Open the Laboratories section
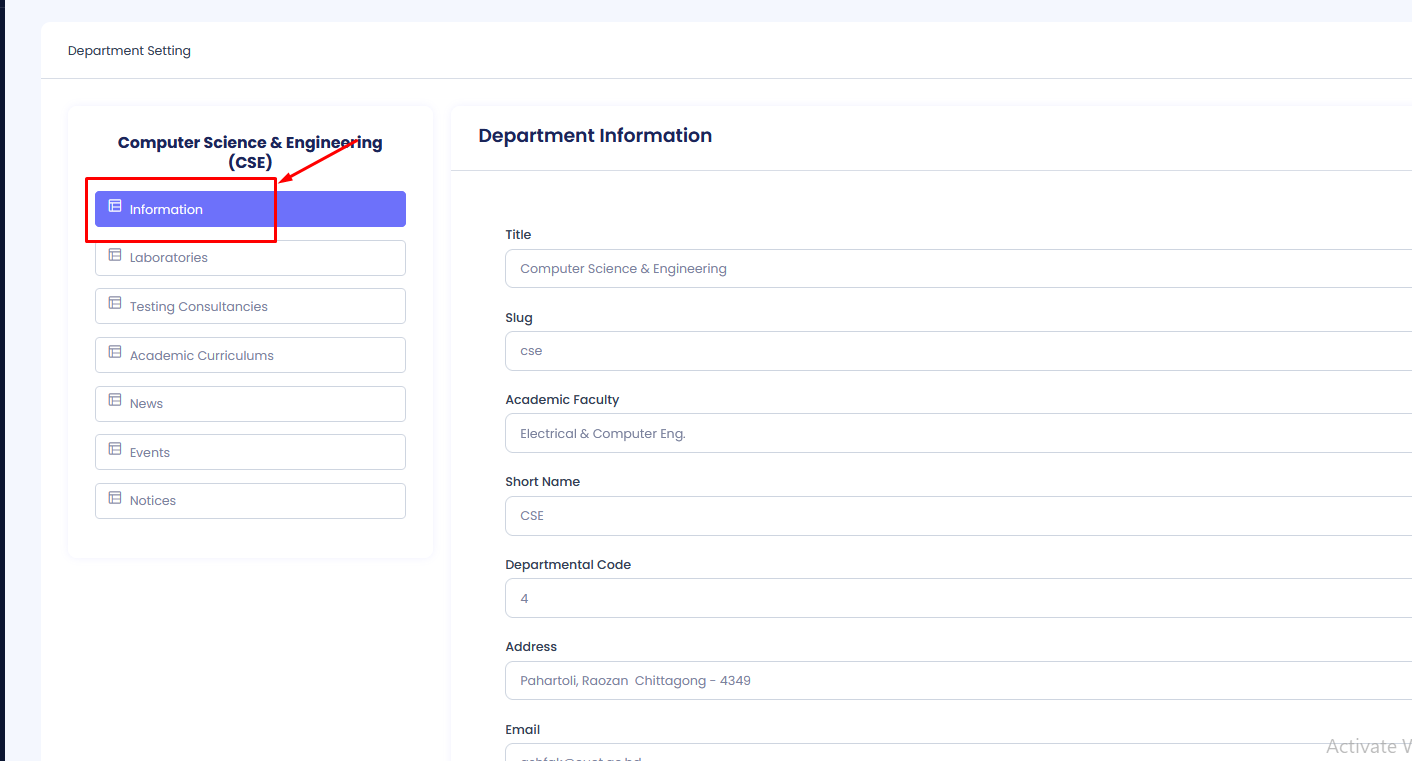Screen dimensions: 1412x761 pos(250,258)
